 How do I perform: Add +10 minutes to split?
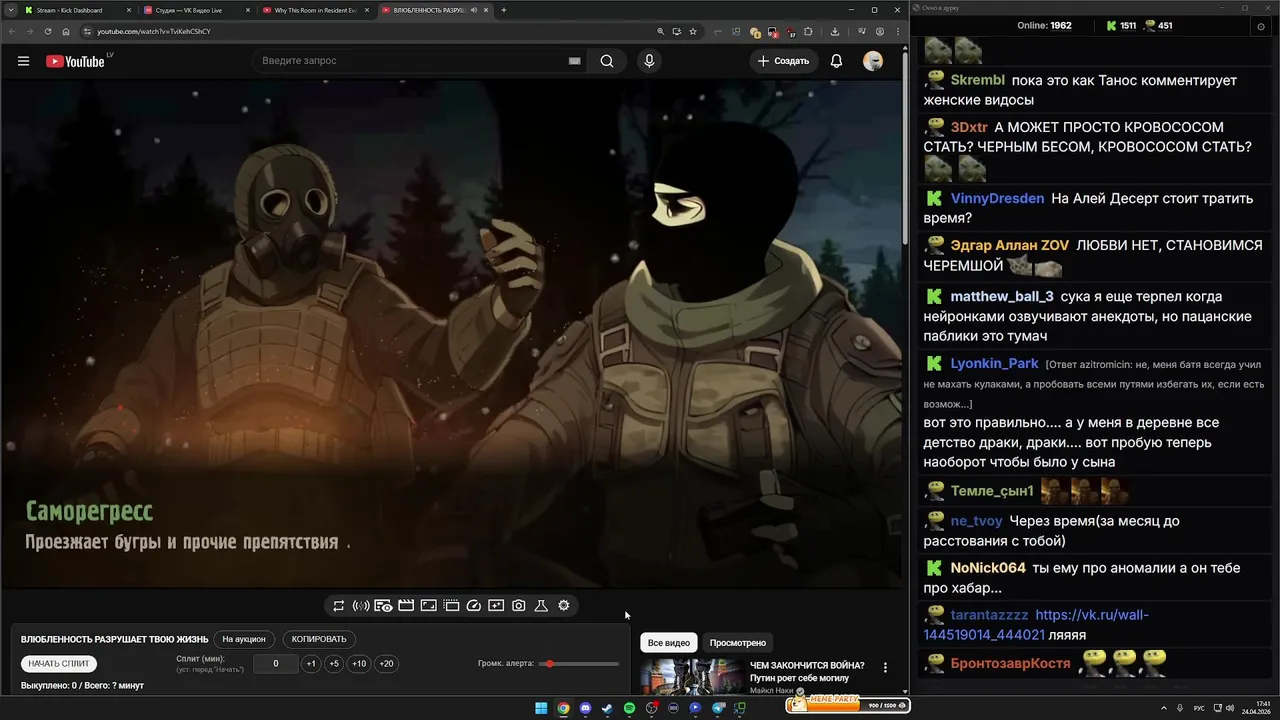359,663
